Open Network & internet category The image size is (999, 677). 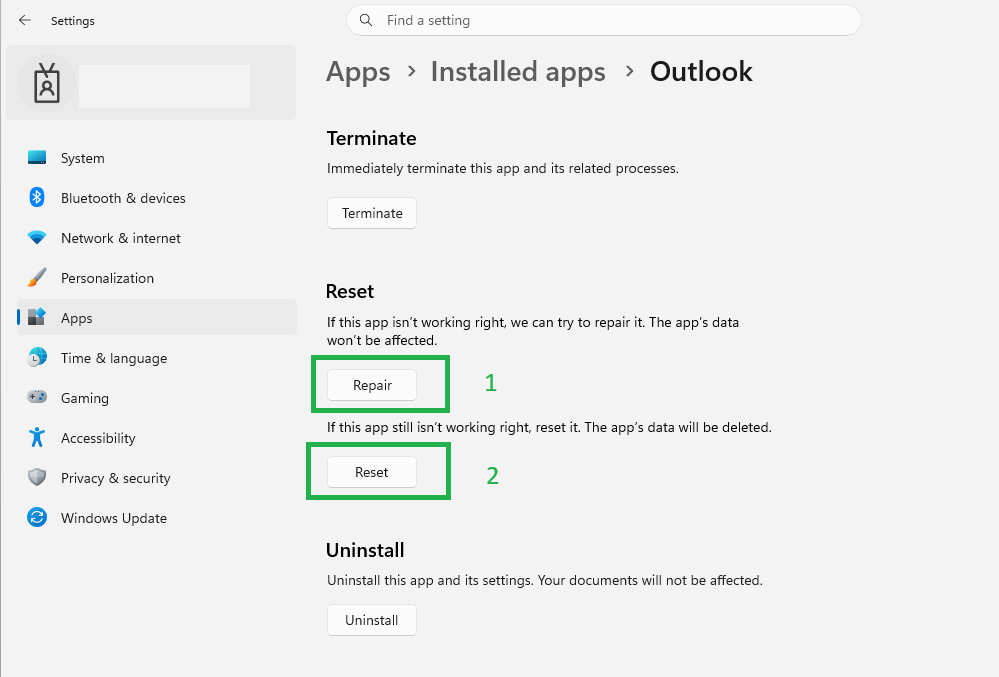pyautogui.click(x=157, y=238)
